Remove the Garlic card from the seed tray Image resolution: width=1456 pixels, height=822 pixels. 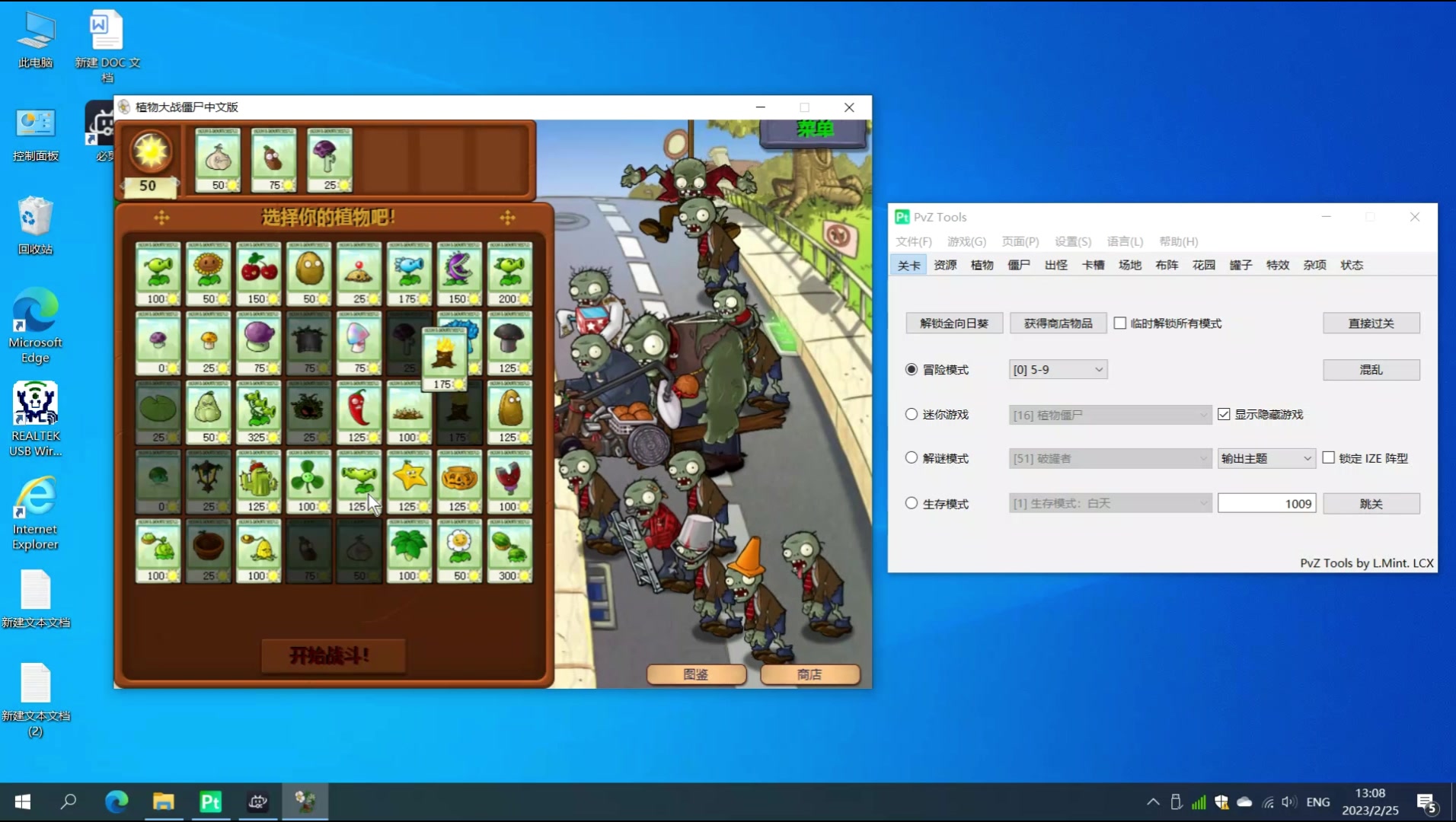(x=218, y=160)
